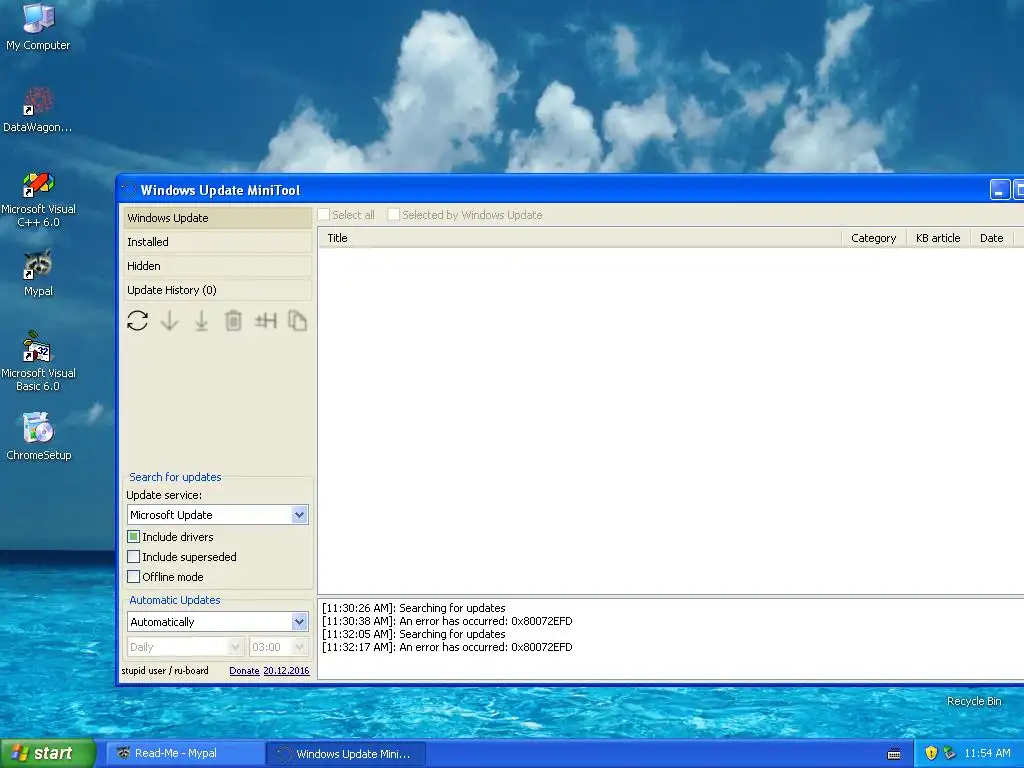This screenshot has width=1024, height=768.
Task: Click the network connection tray icon
Action: (x=949, y=753)
